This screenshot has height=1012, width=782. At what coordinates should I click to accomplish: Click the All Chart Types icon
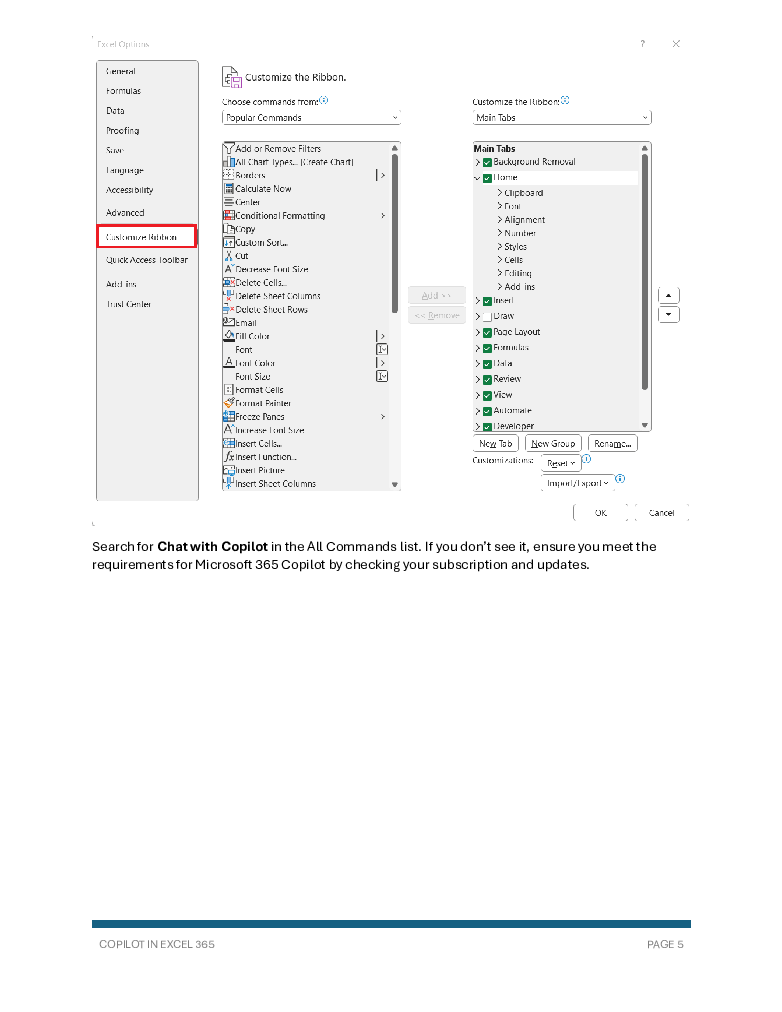tap(228, 162)
